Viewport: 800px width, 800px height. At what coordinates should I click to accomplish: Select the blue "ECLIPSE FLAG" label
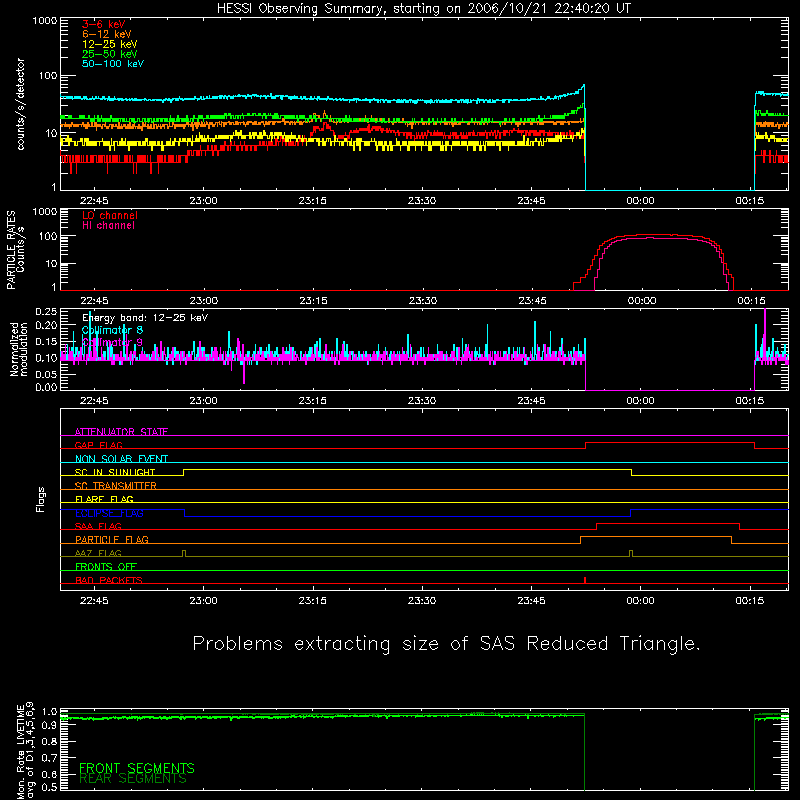109,513
